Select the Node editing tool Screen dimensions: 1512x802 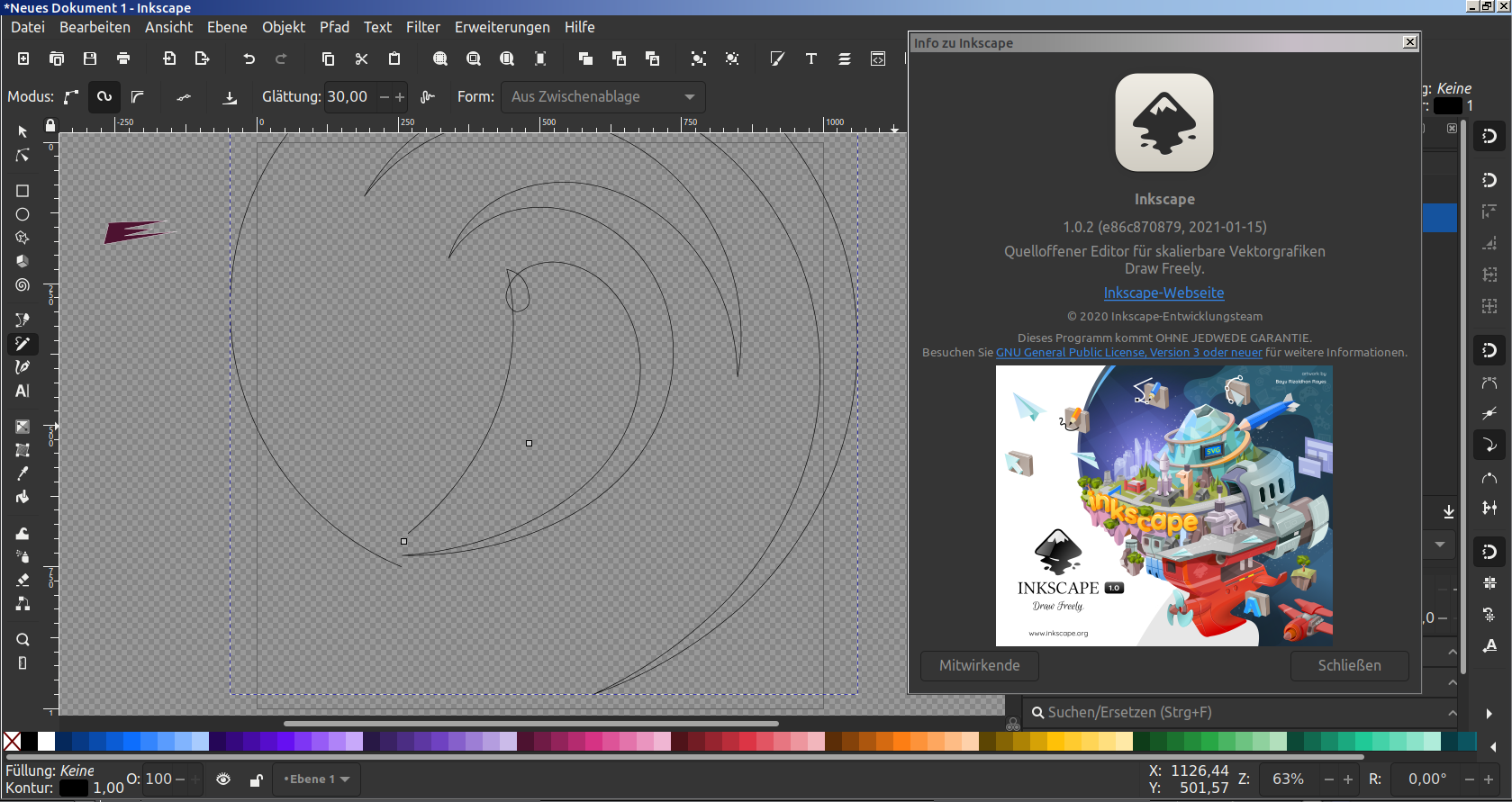[x=23, y=156]
